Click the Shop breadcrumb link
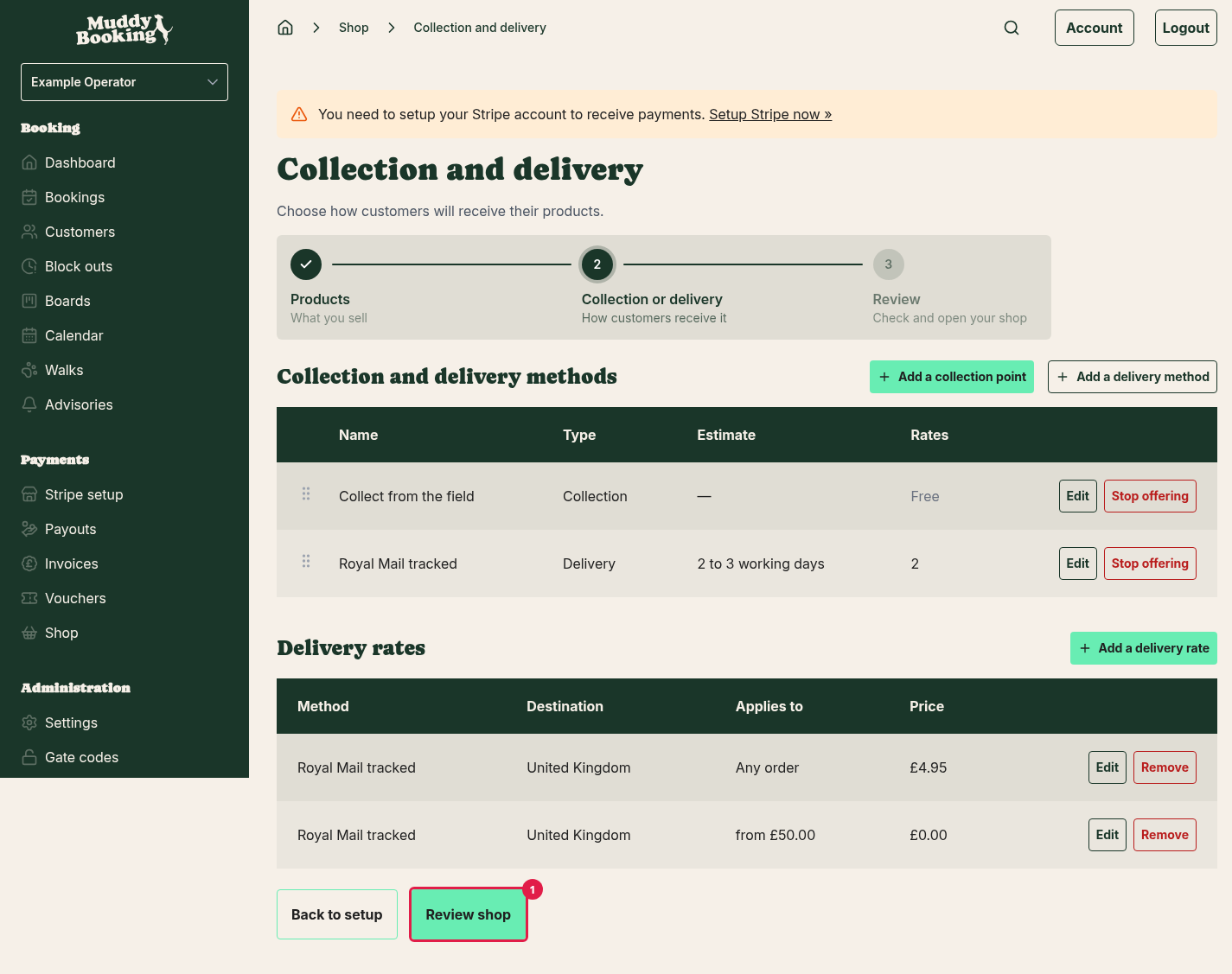 point(354,28)
